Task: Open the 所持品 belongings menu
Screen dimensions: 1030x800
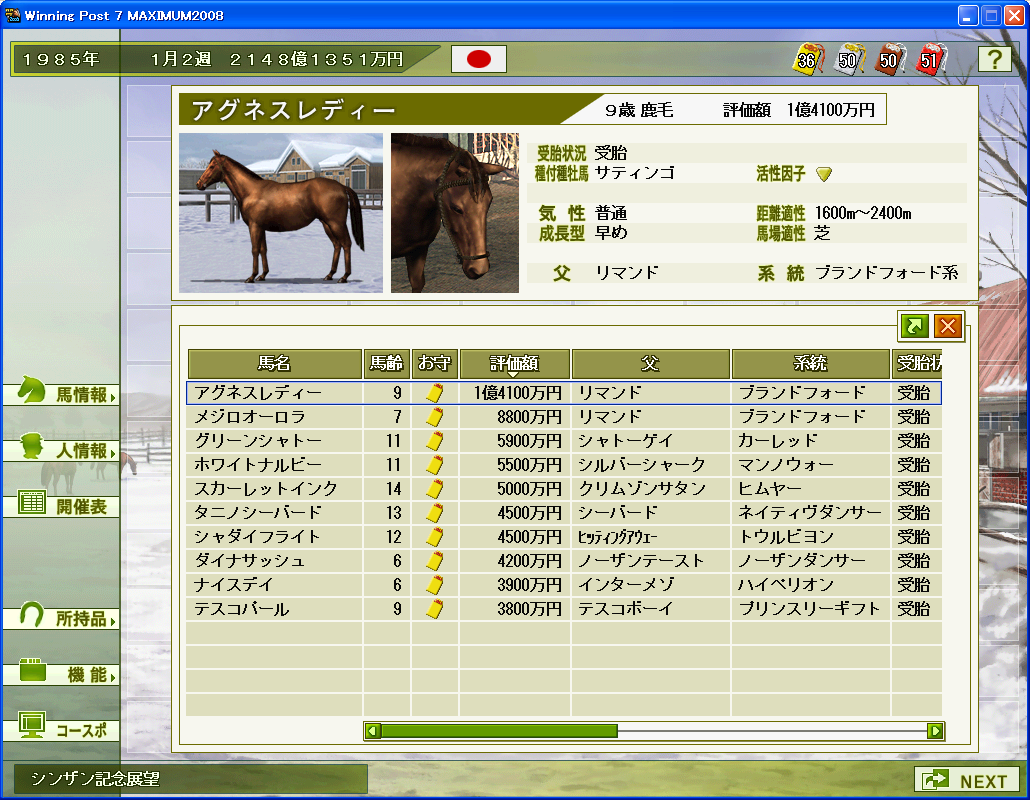Action: pos(62,618)
